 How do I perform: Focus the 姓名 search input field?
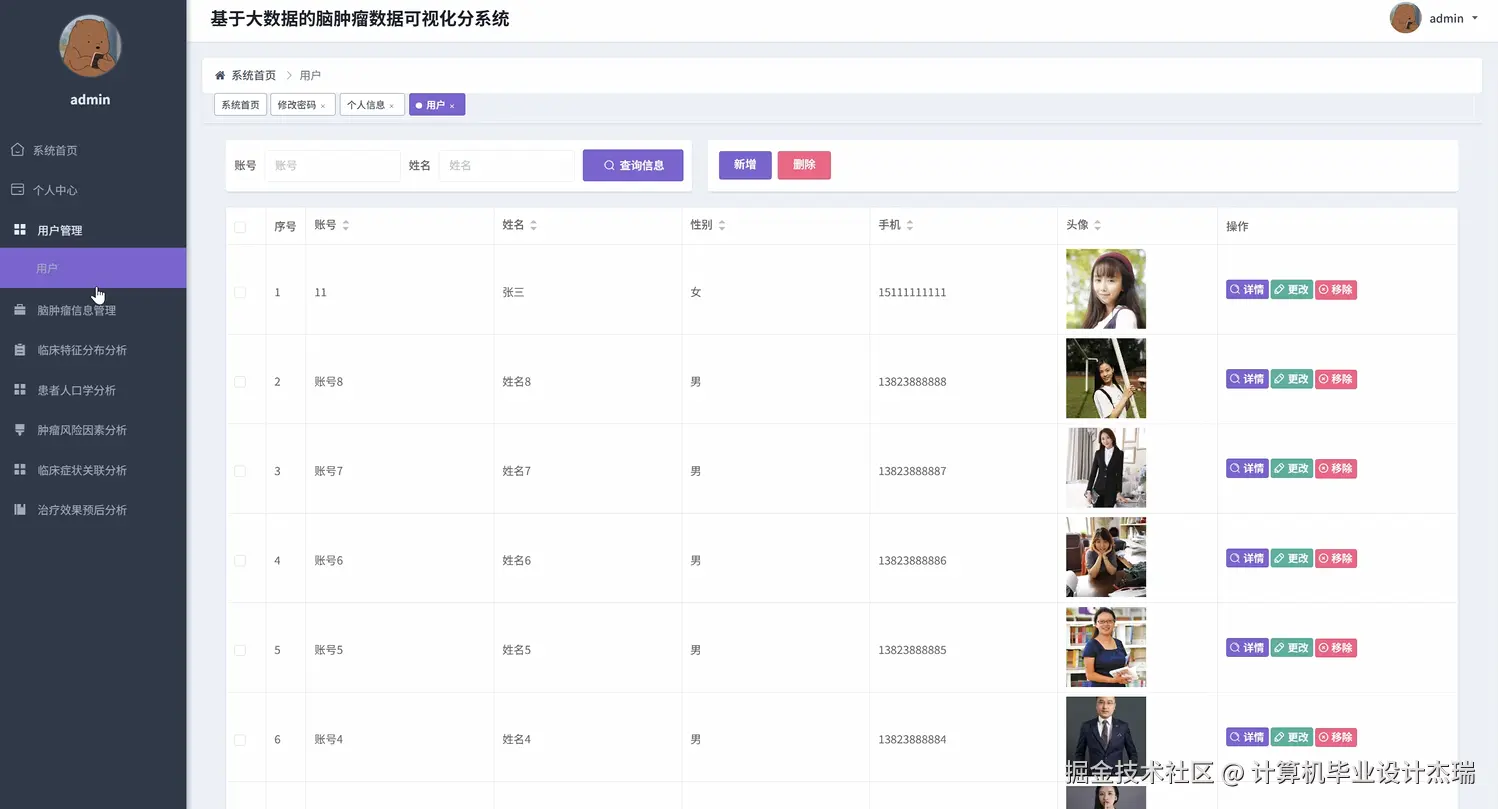[x=507, y=165]
